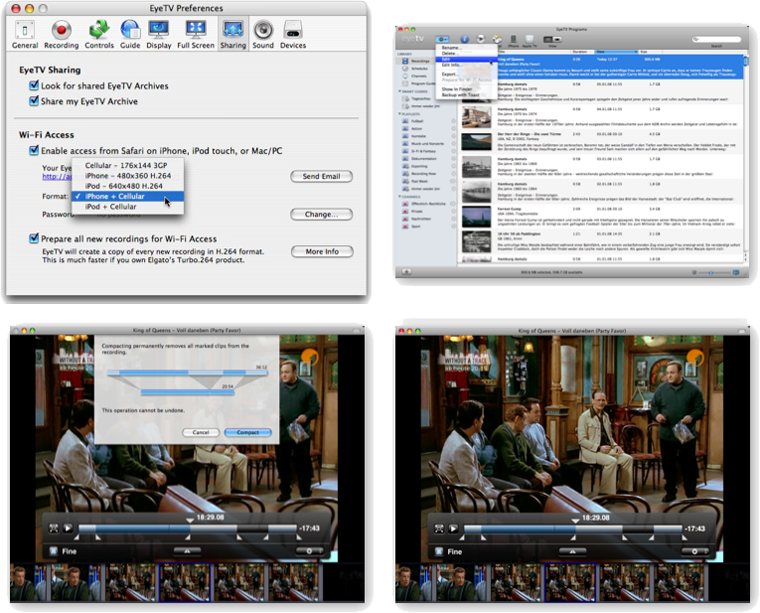Click the iPhone export toolbar icon

pos(513,40)
